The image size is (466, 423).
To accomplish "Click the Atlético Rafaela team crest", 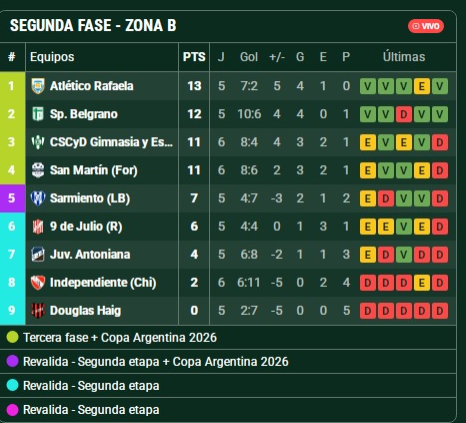I will pyautogui.click(x=38, y=86).
